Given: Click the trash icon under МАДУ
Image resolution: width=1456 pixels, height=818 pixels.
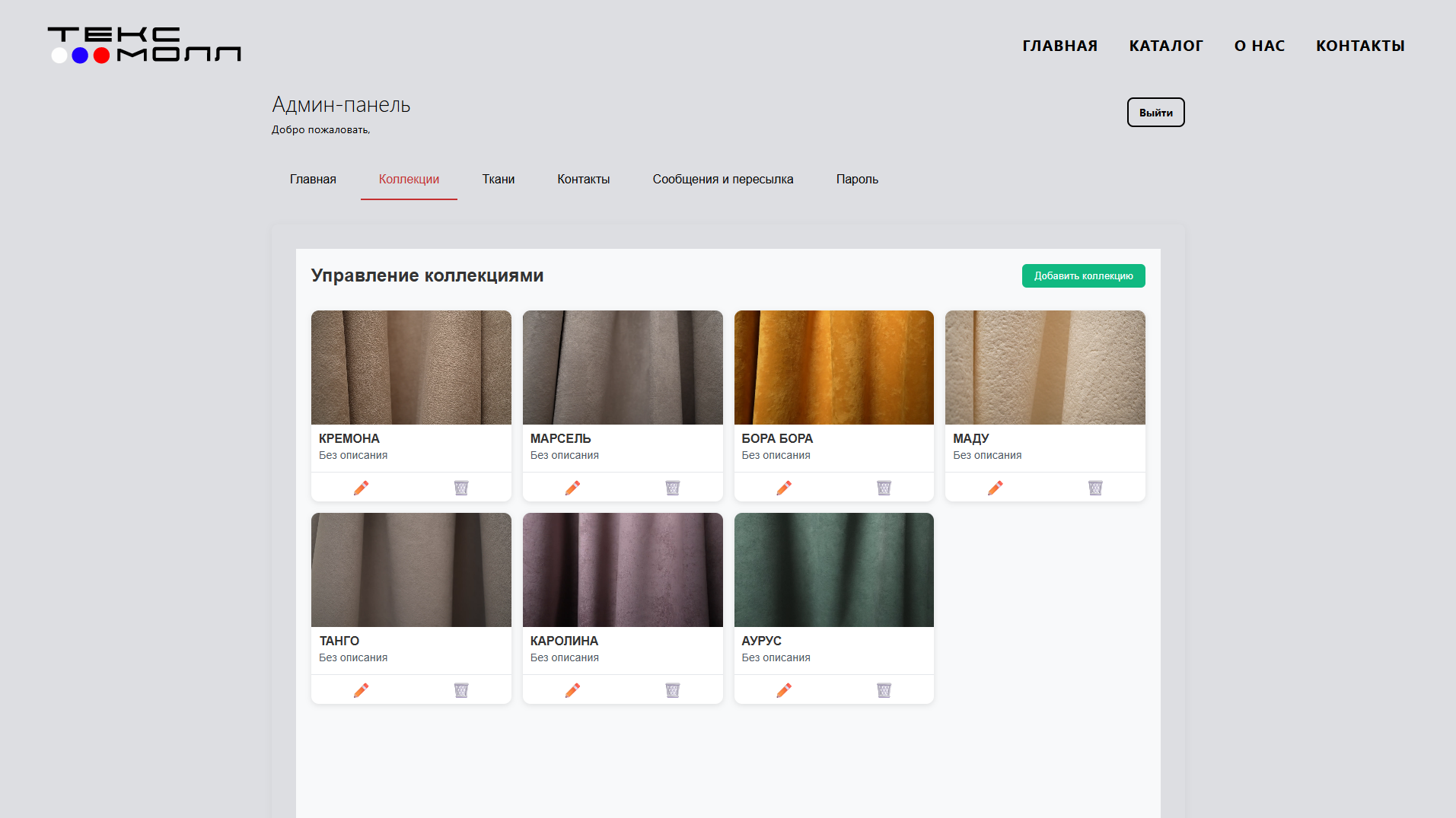Looking at the screenshot, I should 1095,488.
